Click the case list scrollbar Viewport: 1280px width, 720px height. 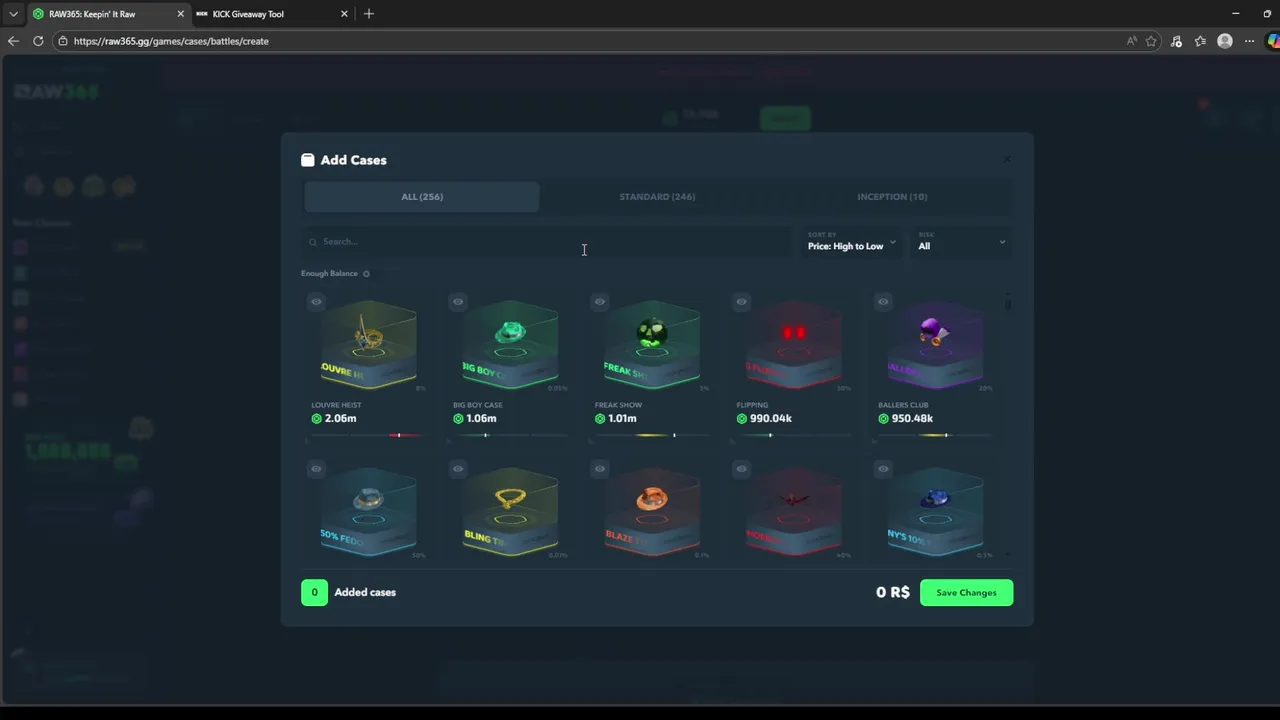[x=1008, y=303]
